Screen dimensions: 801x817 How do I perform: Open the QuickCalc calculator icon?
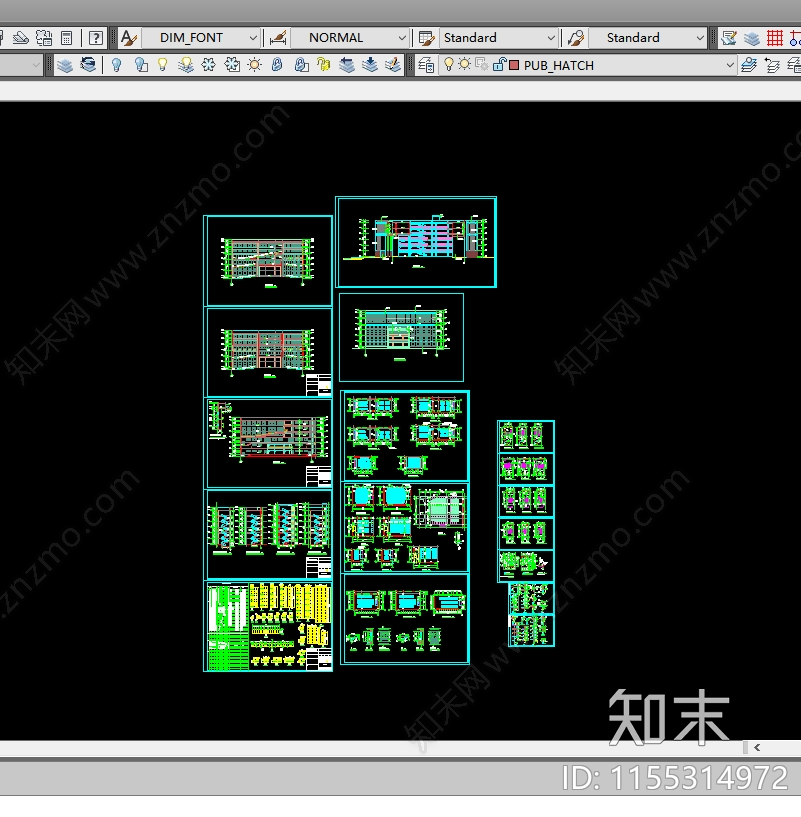tap(67, 38)
